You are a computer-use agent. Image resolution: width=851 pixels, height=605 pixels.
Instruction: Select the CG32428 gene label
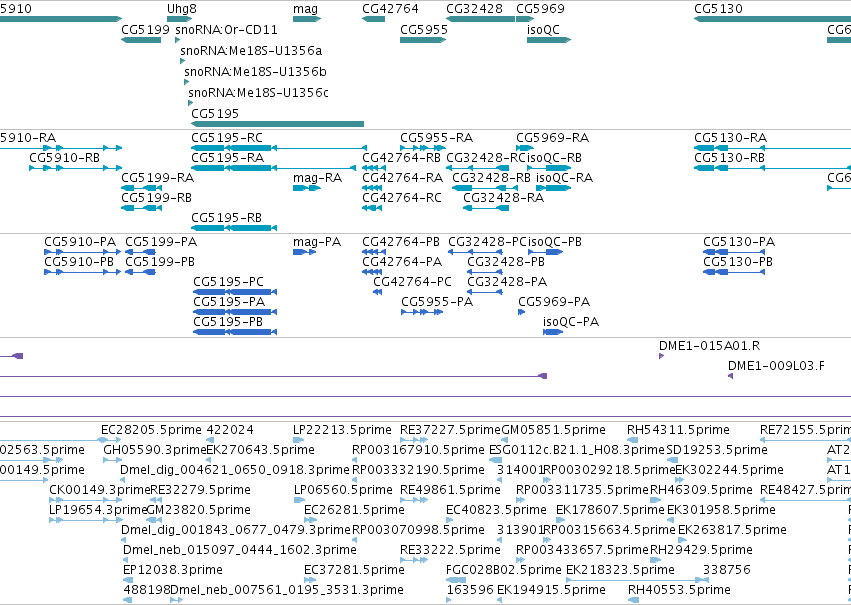tap(474, 9)
